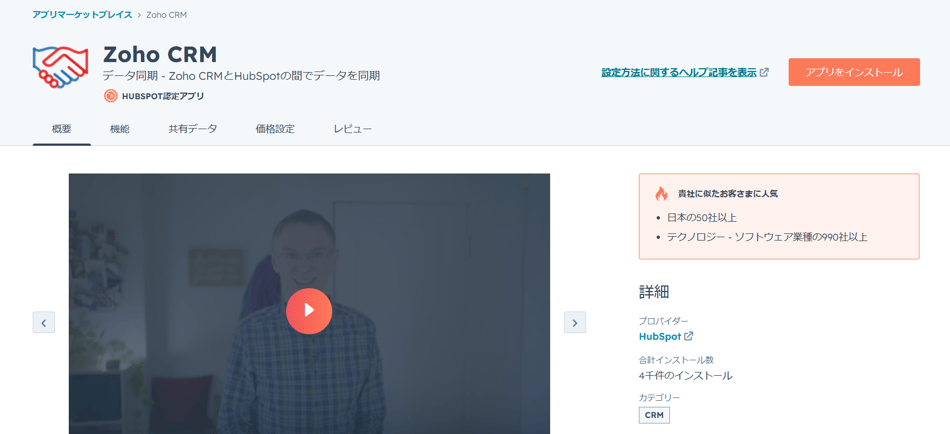The image size is (950, 434).
Task: Click the 日本の50社以上 bullet text
Action: 702,217
